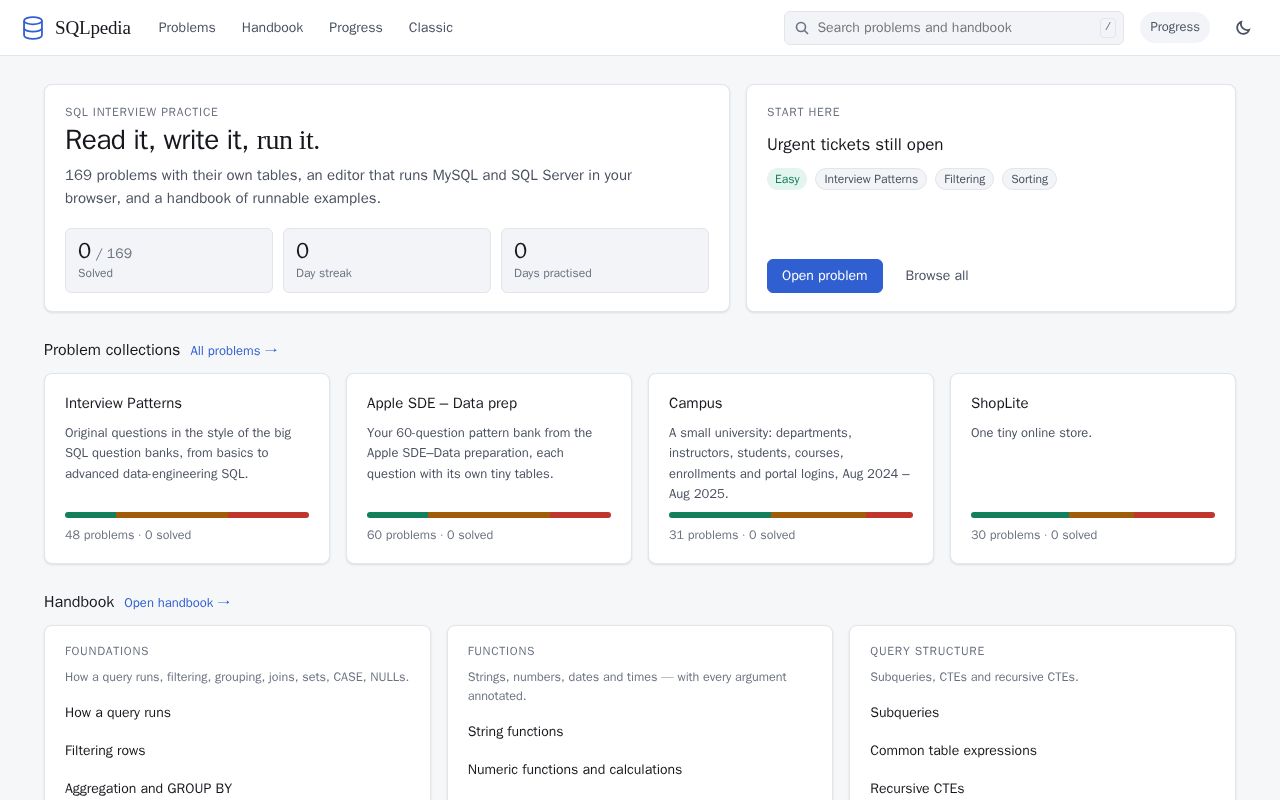Open Common table expressions page
Screen dimensions: 1280x800
click(953, 751)
